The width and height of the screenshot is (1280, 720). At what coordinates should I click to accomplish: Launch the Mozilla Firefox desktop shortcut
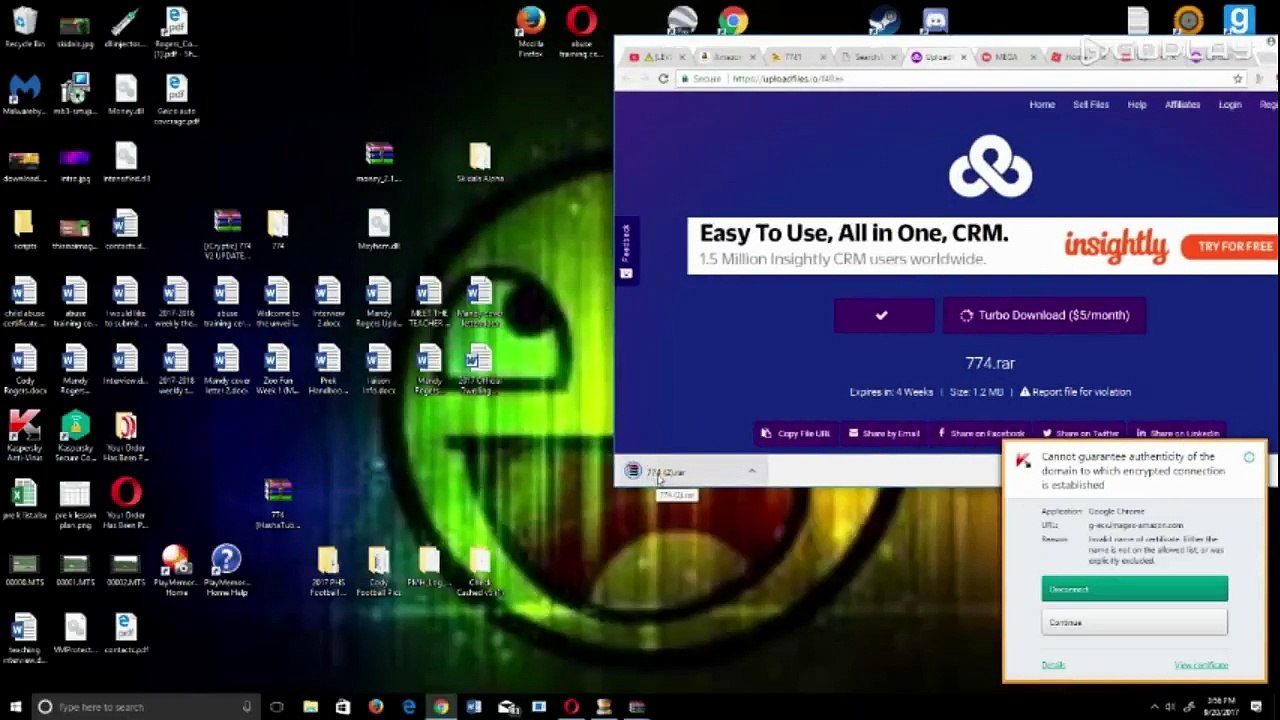(531, 32)
